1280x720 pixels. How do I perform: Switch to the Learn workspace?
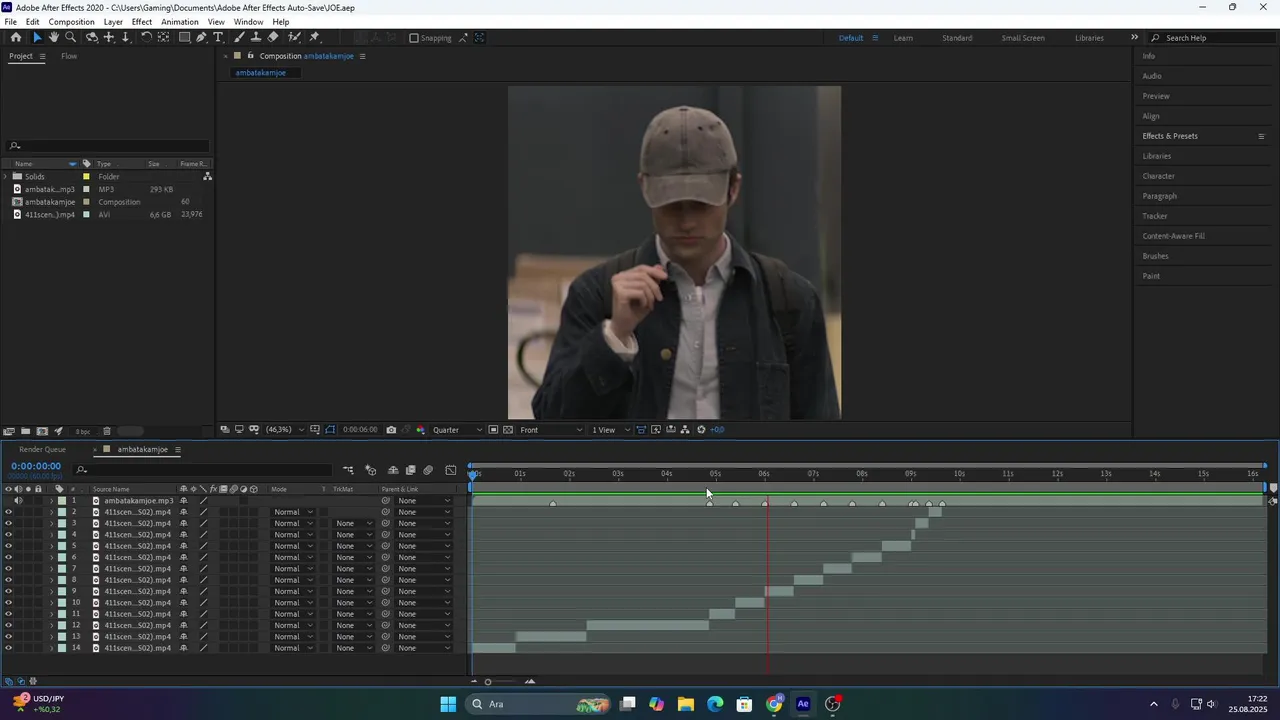pyautogui.click(x=903, y=38)
